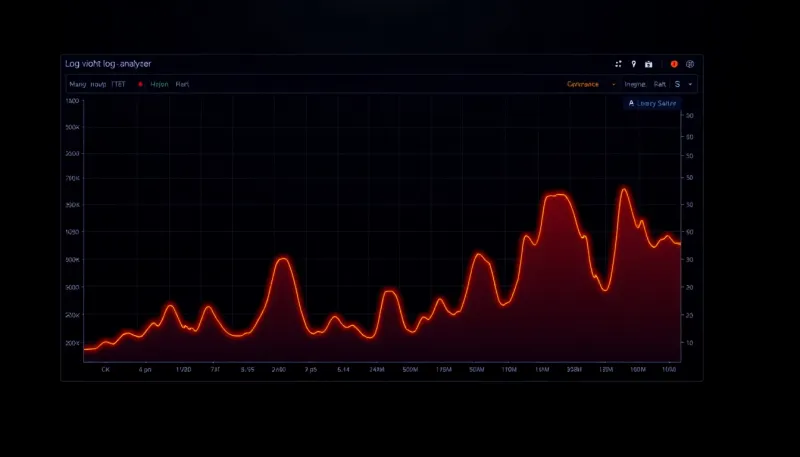
Task: Click the green "Hejon" label
Action: point(159,84)
